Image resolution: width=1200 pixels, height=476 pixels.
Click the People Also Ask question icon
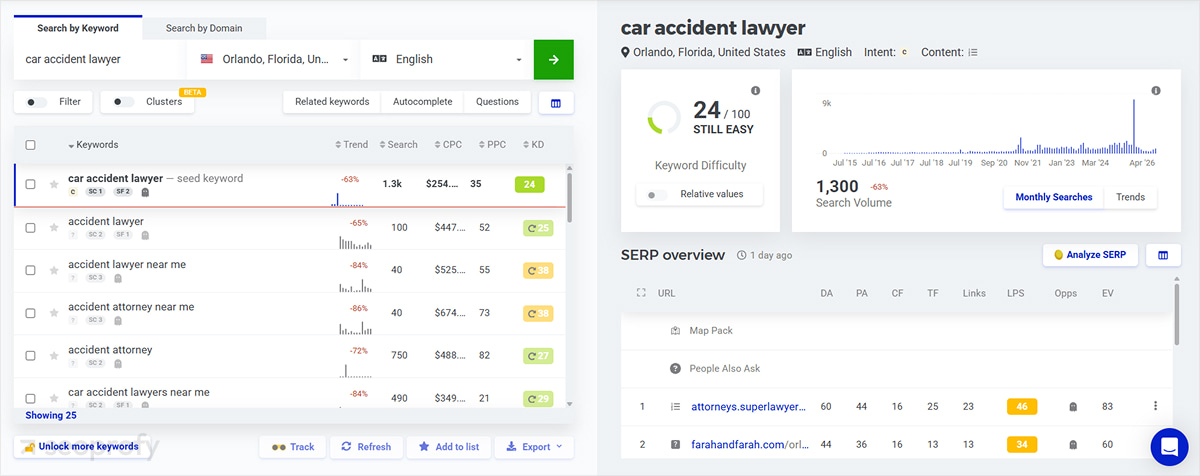pos(676,369)
